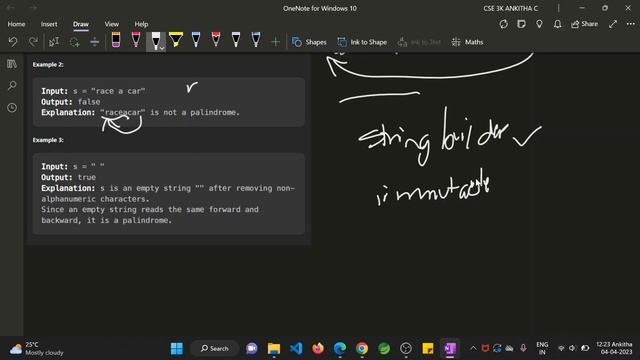Open Firefox from taskbar
This screenshot has height=360, width=640.
[318, 349]
